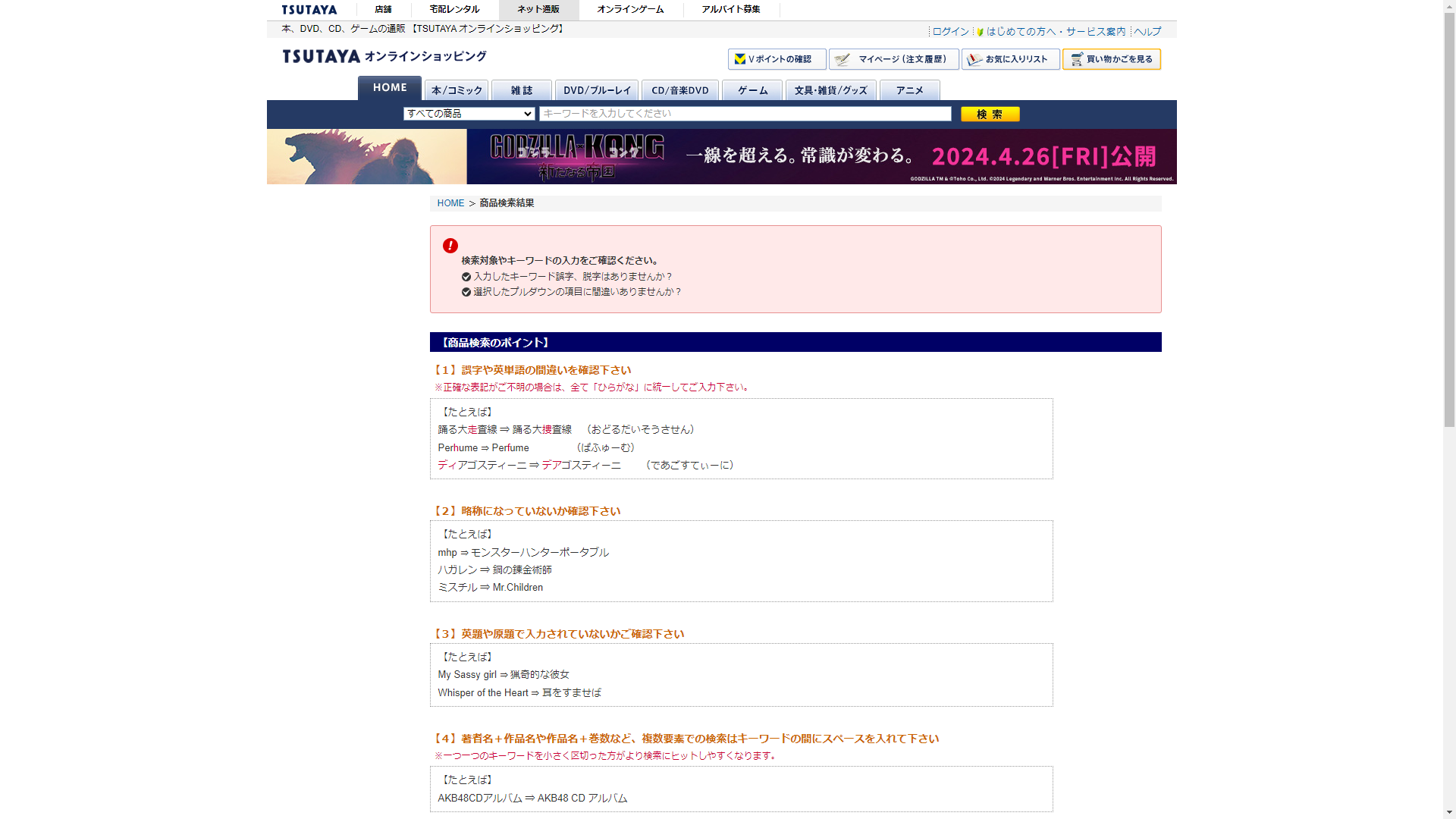Click the first-time user guide leaf icon
Viewport: 1456px width, 819px height.
(x=981, y=32)
